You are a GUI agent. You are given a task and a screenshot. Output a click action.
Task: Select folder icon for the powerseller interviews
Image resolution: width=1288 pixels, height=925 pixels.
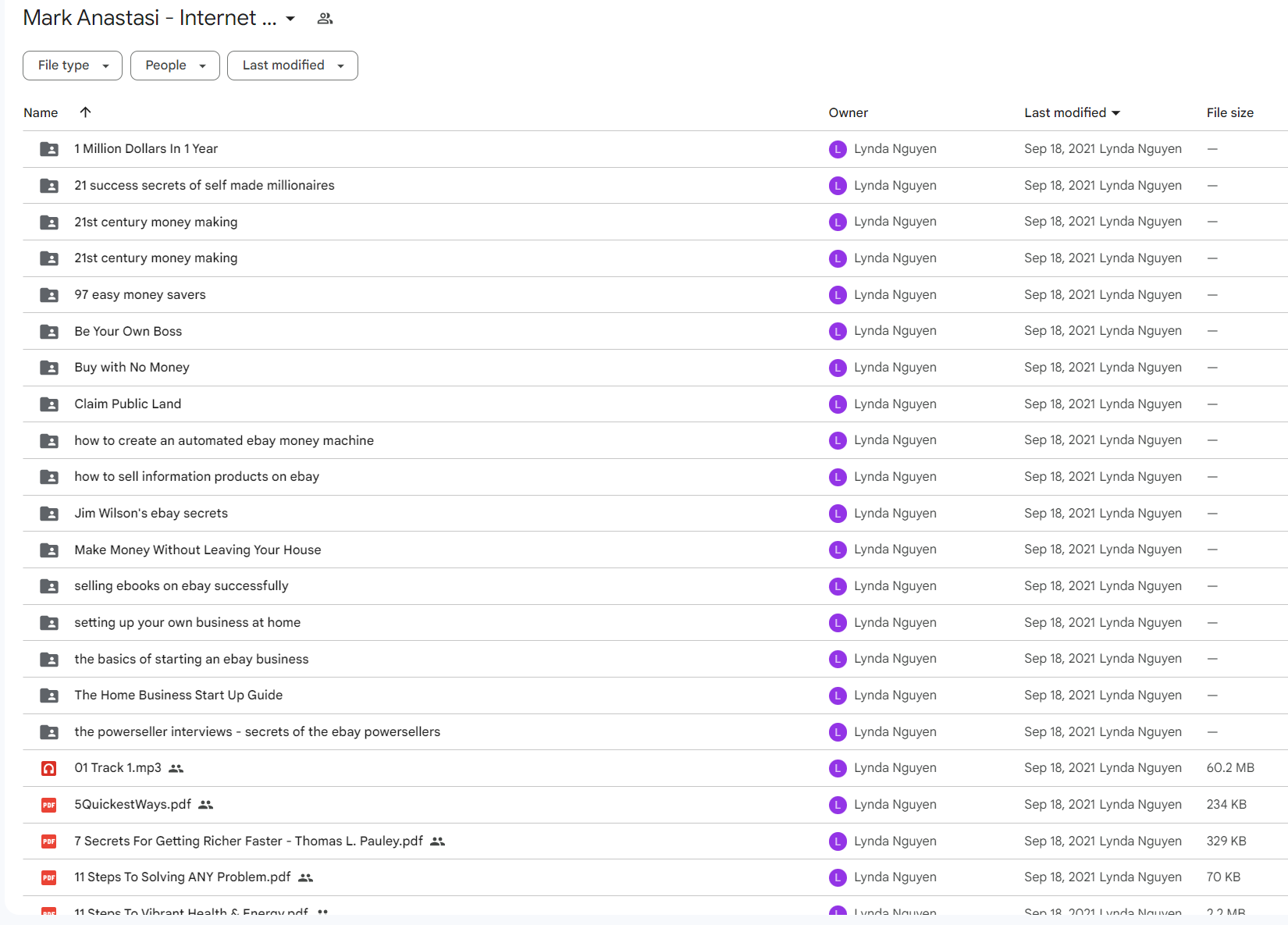(49, 732)
